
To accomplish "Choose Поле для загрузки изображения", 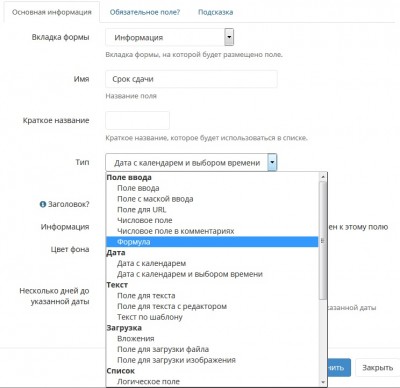I will (176, 360).
